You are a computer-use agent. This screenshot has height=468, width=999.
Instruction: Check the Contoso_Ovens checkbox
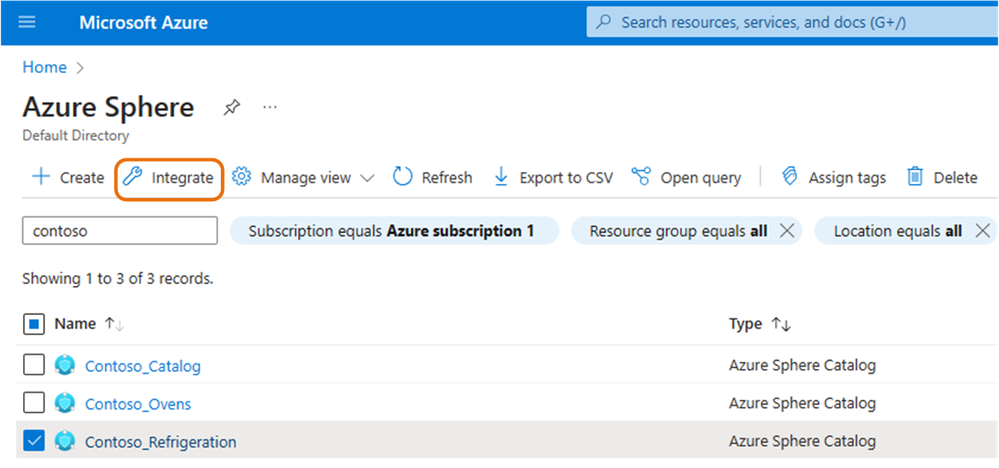pos(34,402)
